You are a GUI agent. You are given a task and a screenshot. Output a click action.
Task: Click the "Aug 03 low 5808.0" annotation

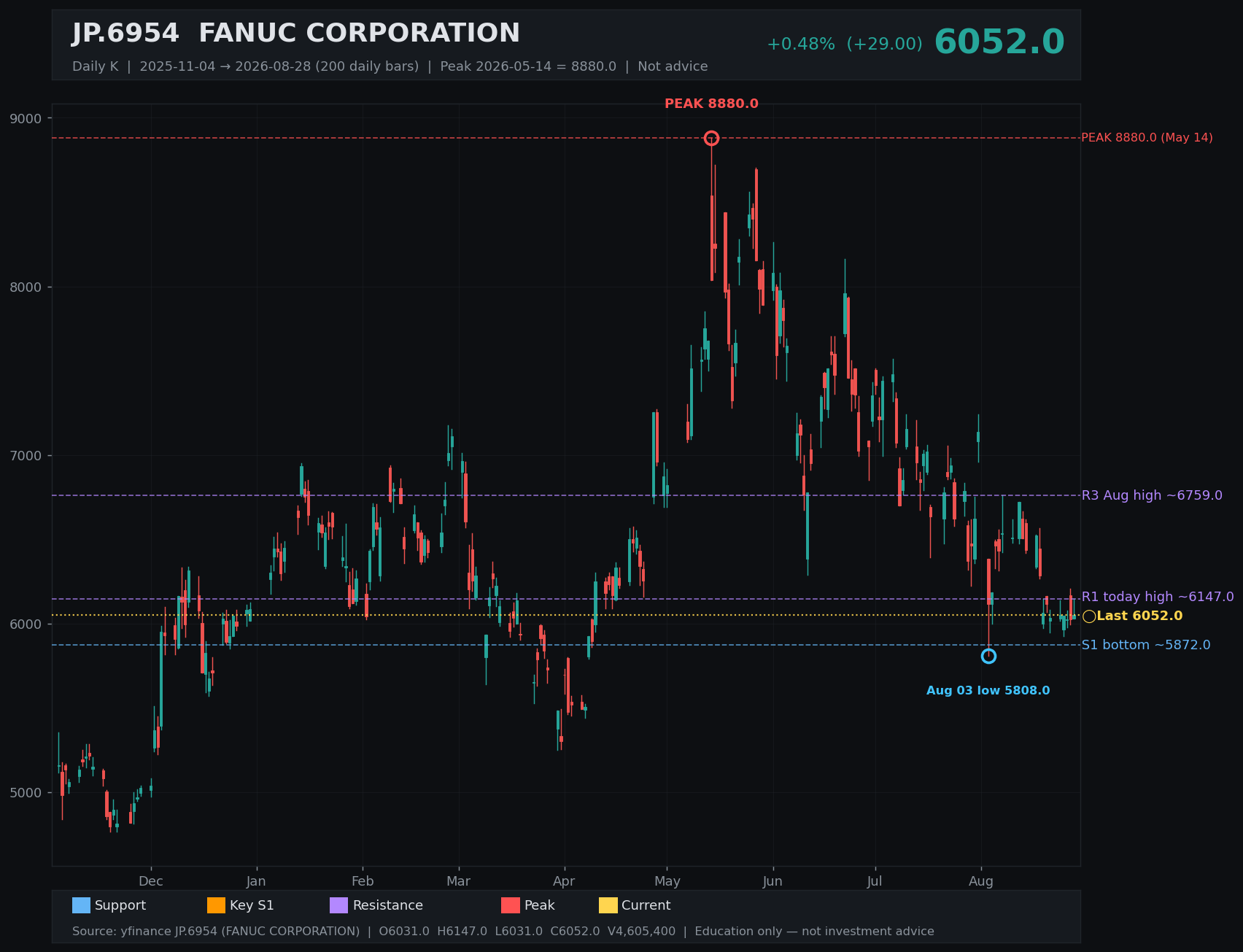988,691
